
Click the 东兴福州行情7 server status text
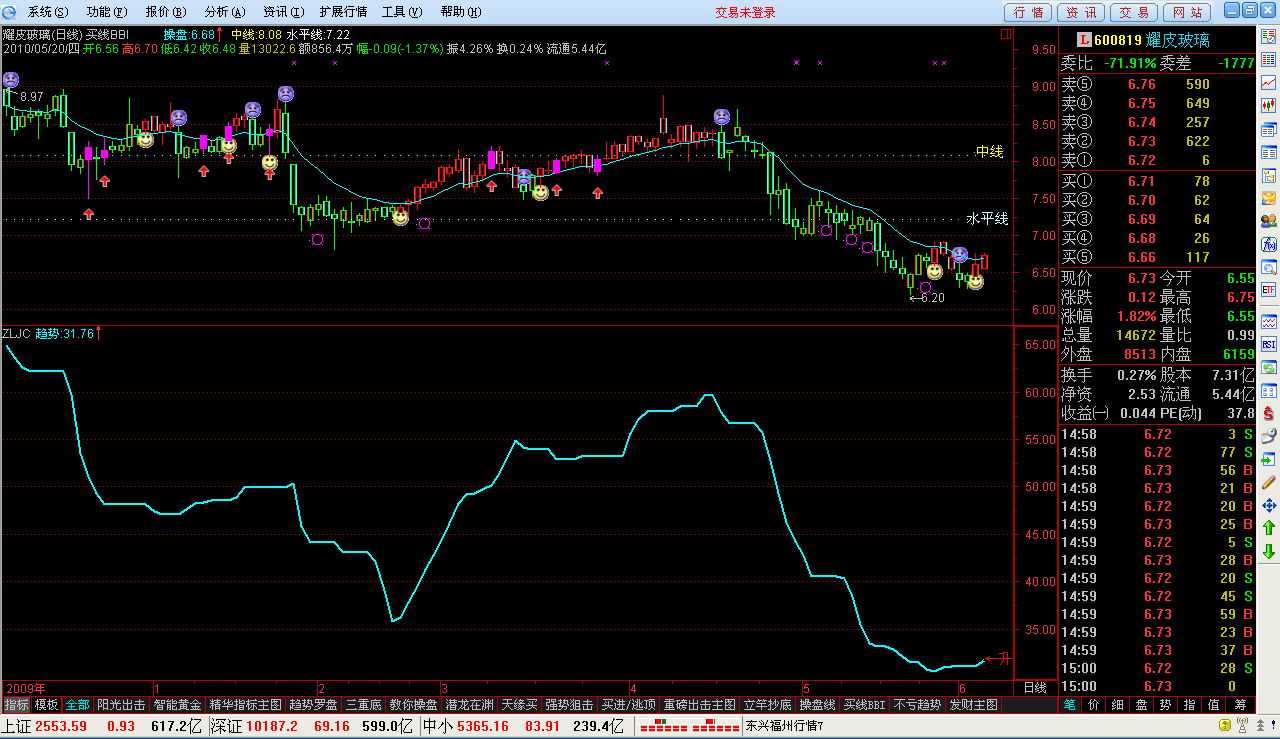[x=784, y=727]
